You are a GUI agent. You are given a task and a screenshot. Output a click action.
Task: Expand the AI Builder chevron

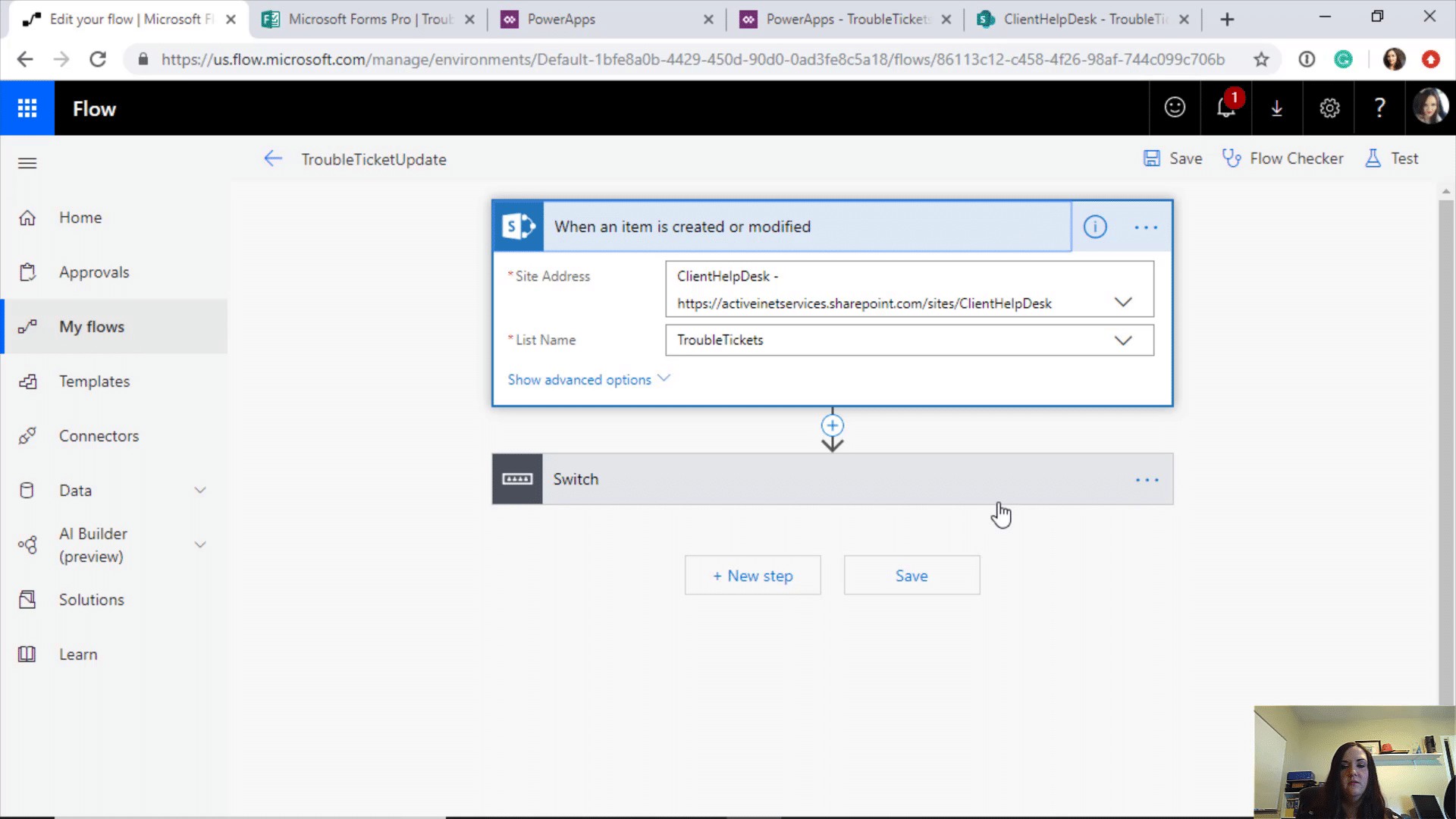pos(200,544)
